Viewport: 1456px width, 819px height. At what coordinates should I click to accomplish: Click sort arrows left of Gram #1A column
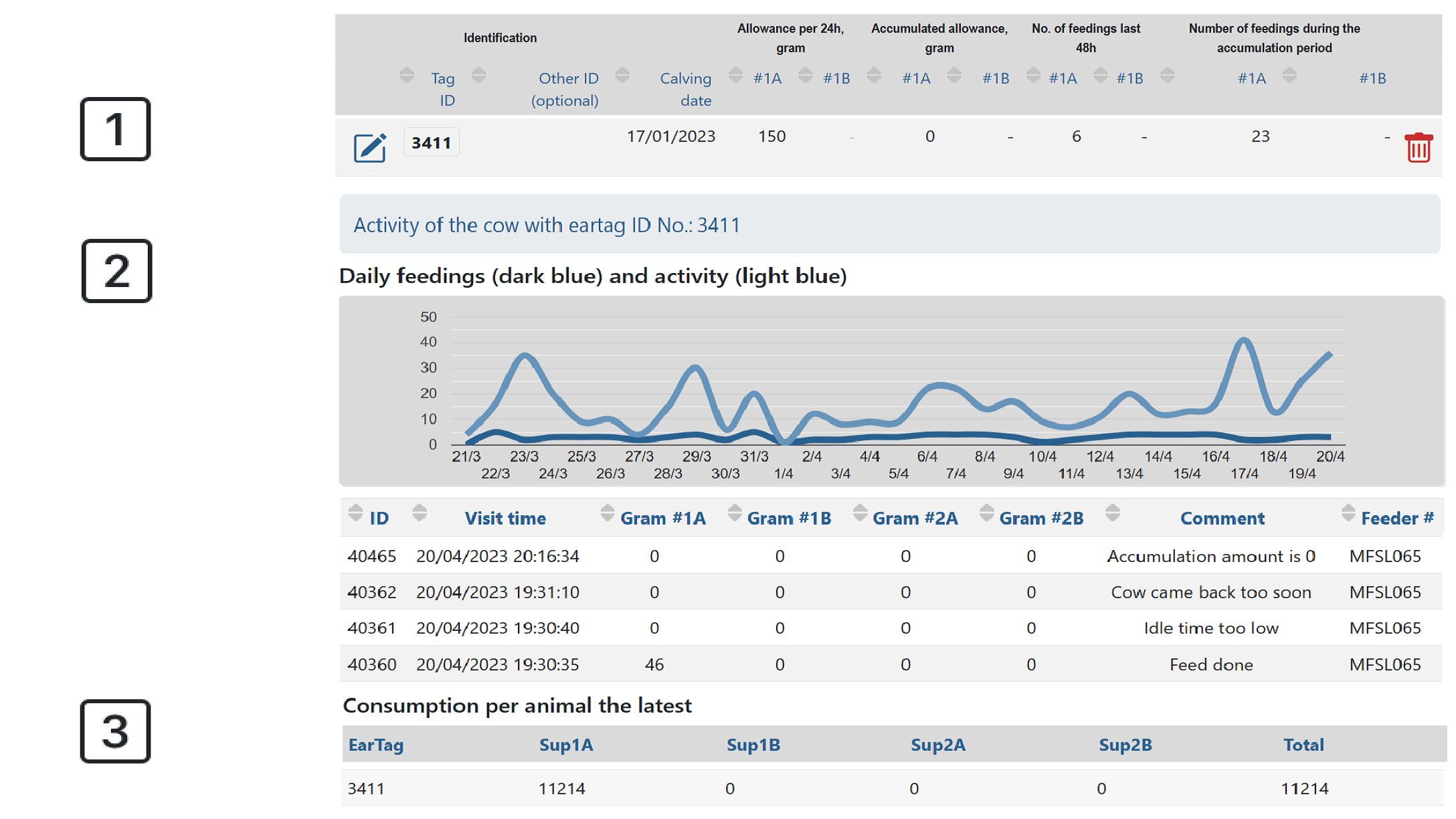(x=607, y=513)
